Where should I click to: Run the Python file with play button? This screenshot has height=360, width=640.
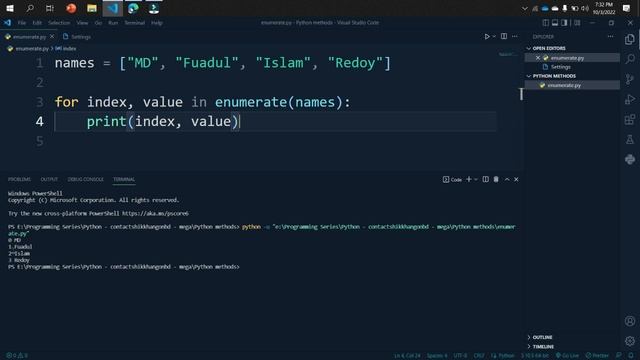point(487,37)
